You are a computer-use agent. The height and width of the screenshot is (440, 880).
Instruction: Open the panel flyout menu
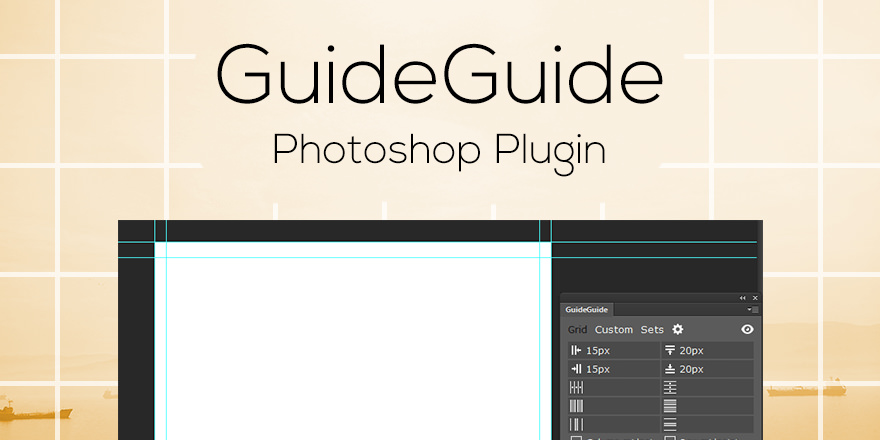[x=753, y=310]
